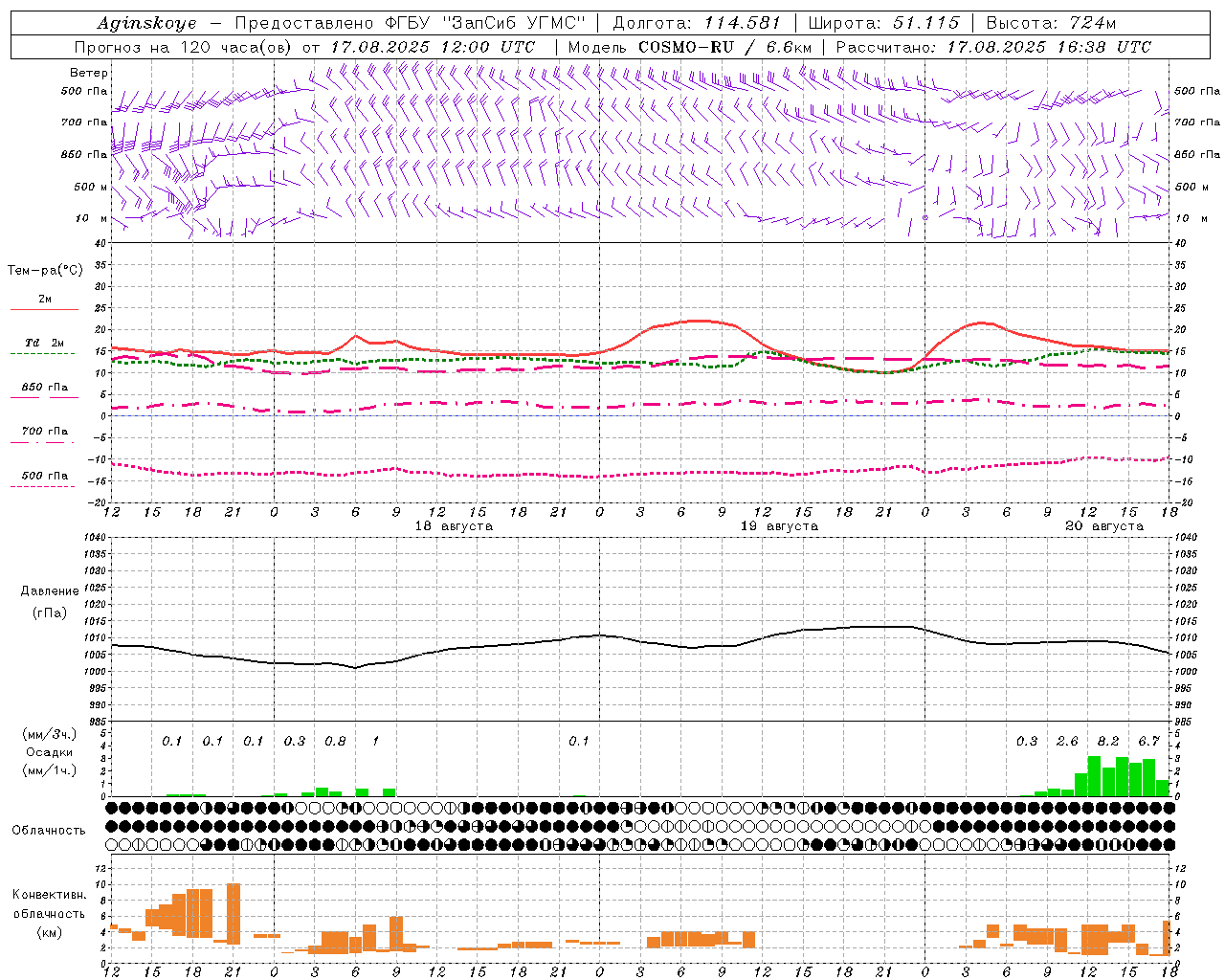Click the computed time "17.08.2025 16:38 UTC"

[x=1049, y=47]
